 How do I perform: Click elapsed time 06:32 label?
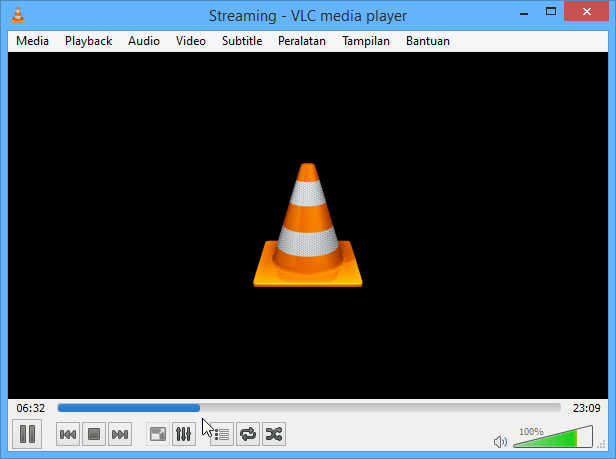31,408
